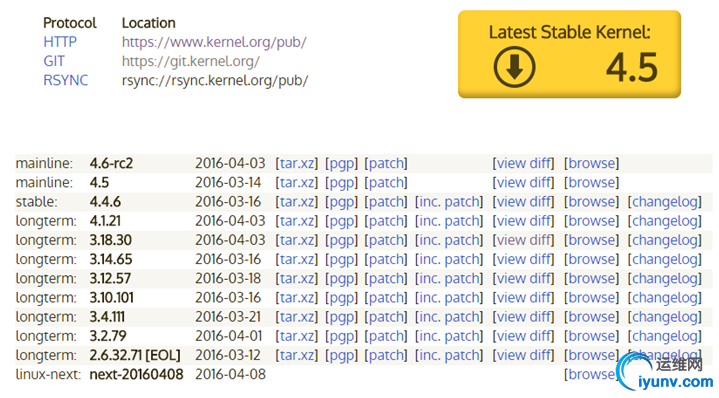
Task: Download tar.xz for mainline 4.5
Action: click(297, 182)
